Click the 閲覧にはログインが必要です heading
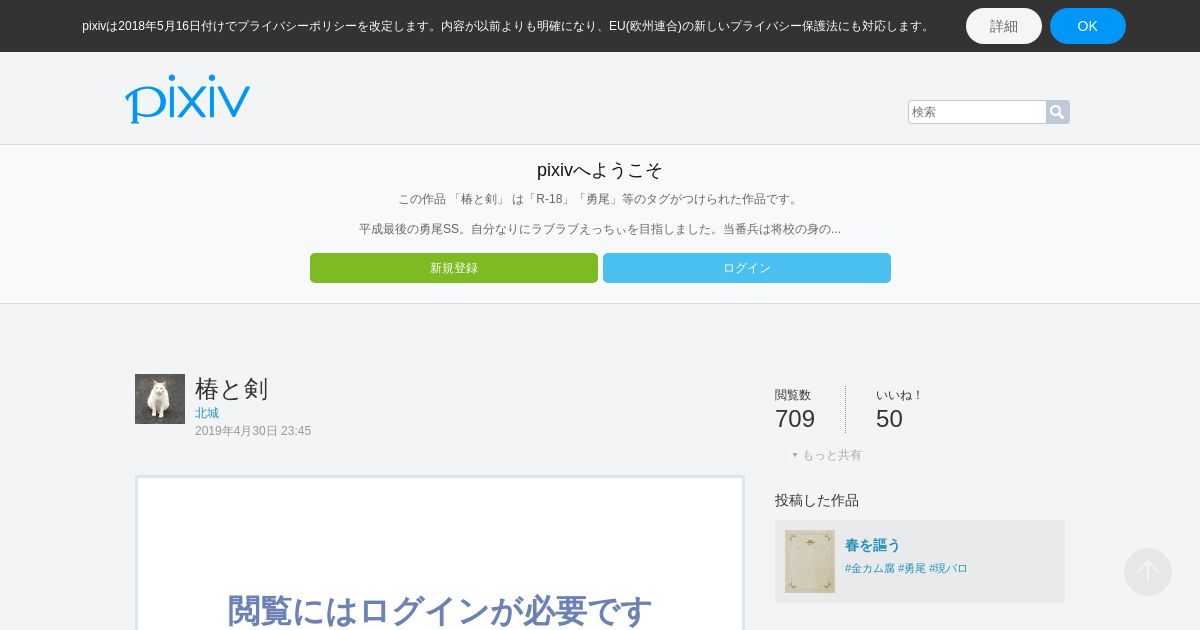 click(440, 610)
